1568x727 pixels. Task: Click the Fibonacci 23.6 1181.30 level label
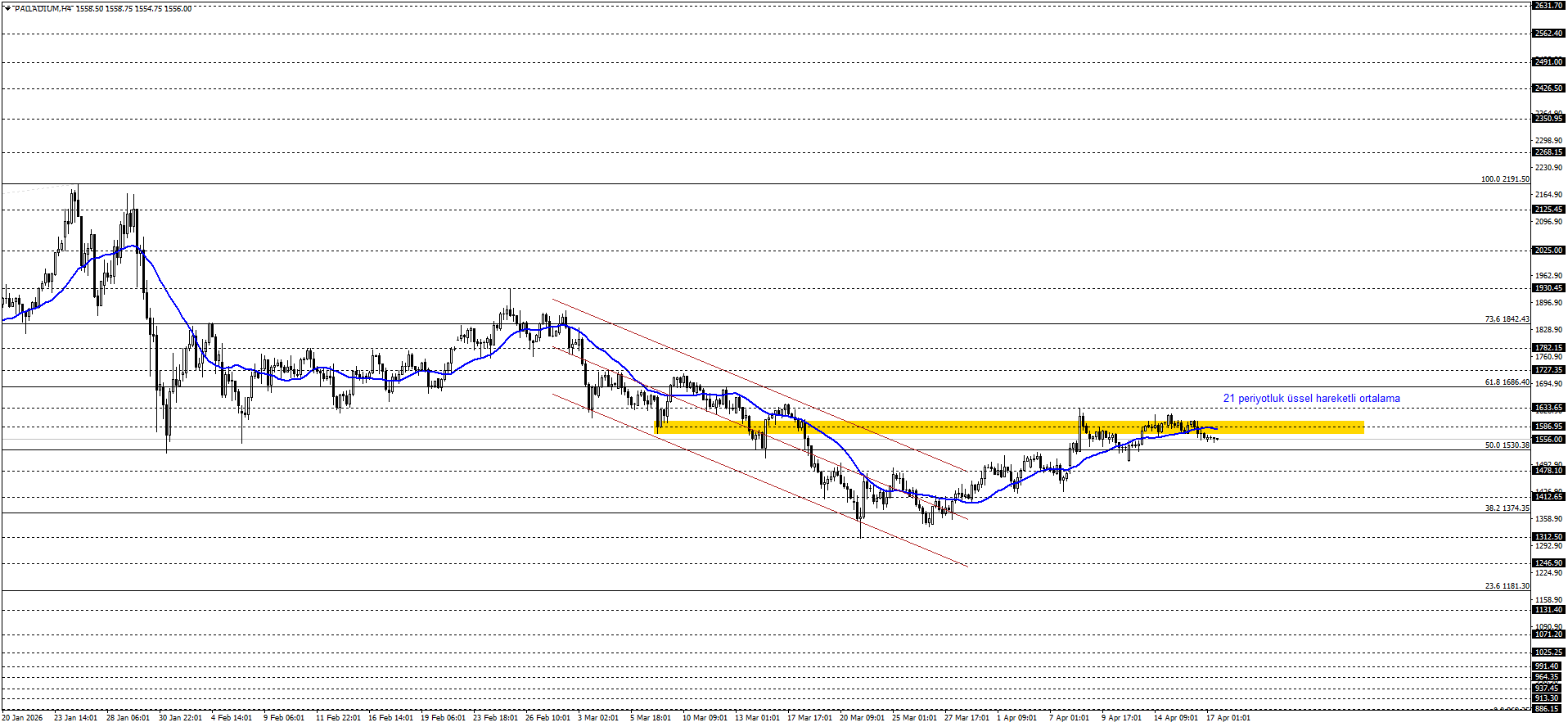coord(1507,586)
